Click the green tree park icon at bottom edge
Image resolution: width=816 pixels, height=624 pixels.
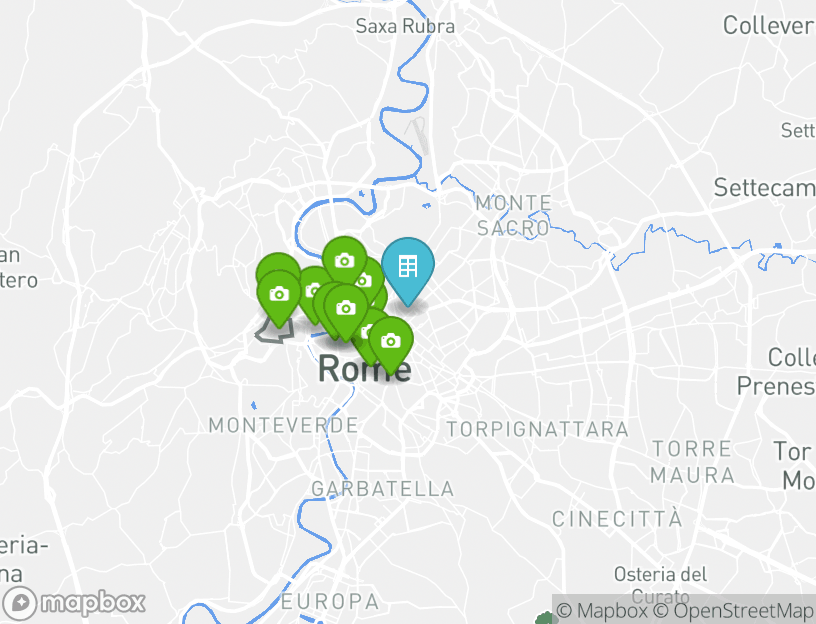click(545, 618)
